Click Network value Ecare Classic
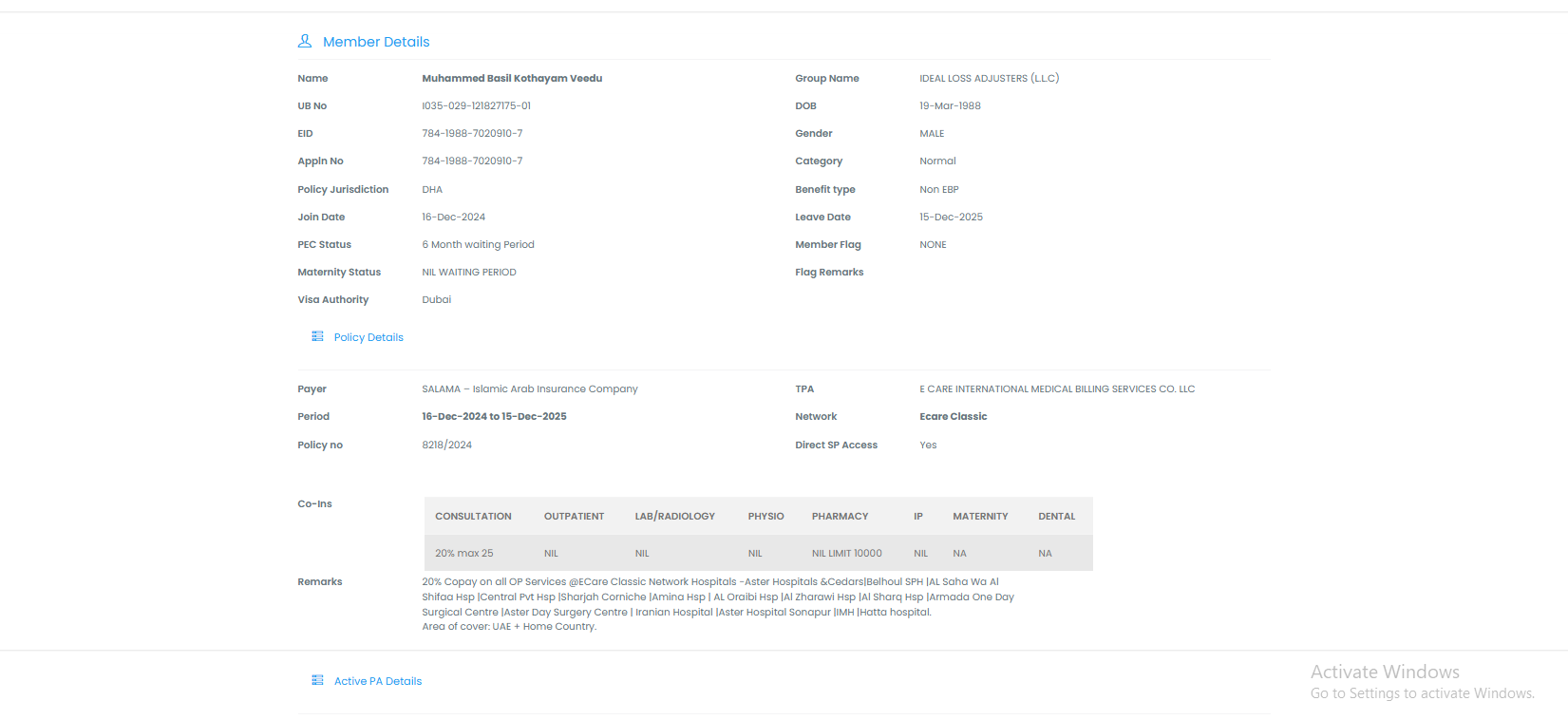 (x=954, y=416)
